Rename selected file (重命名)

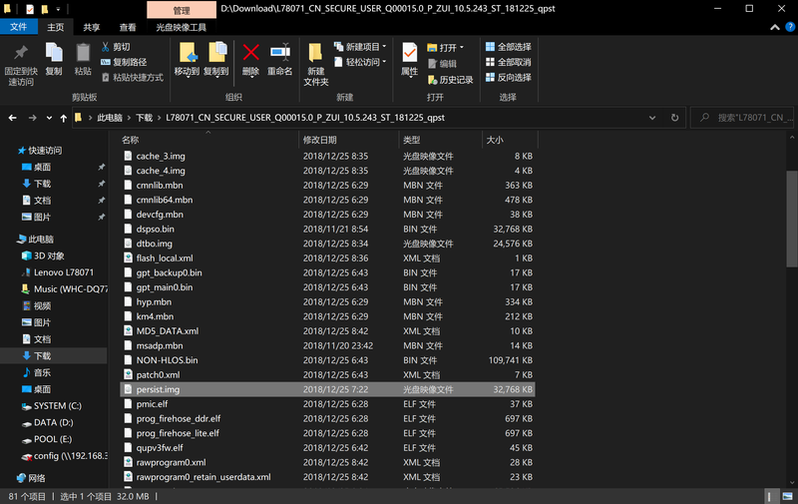tap(280, 60)
